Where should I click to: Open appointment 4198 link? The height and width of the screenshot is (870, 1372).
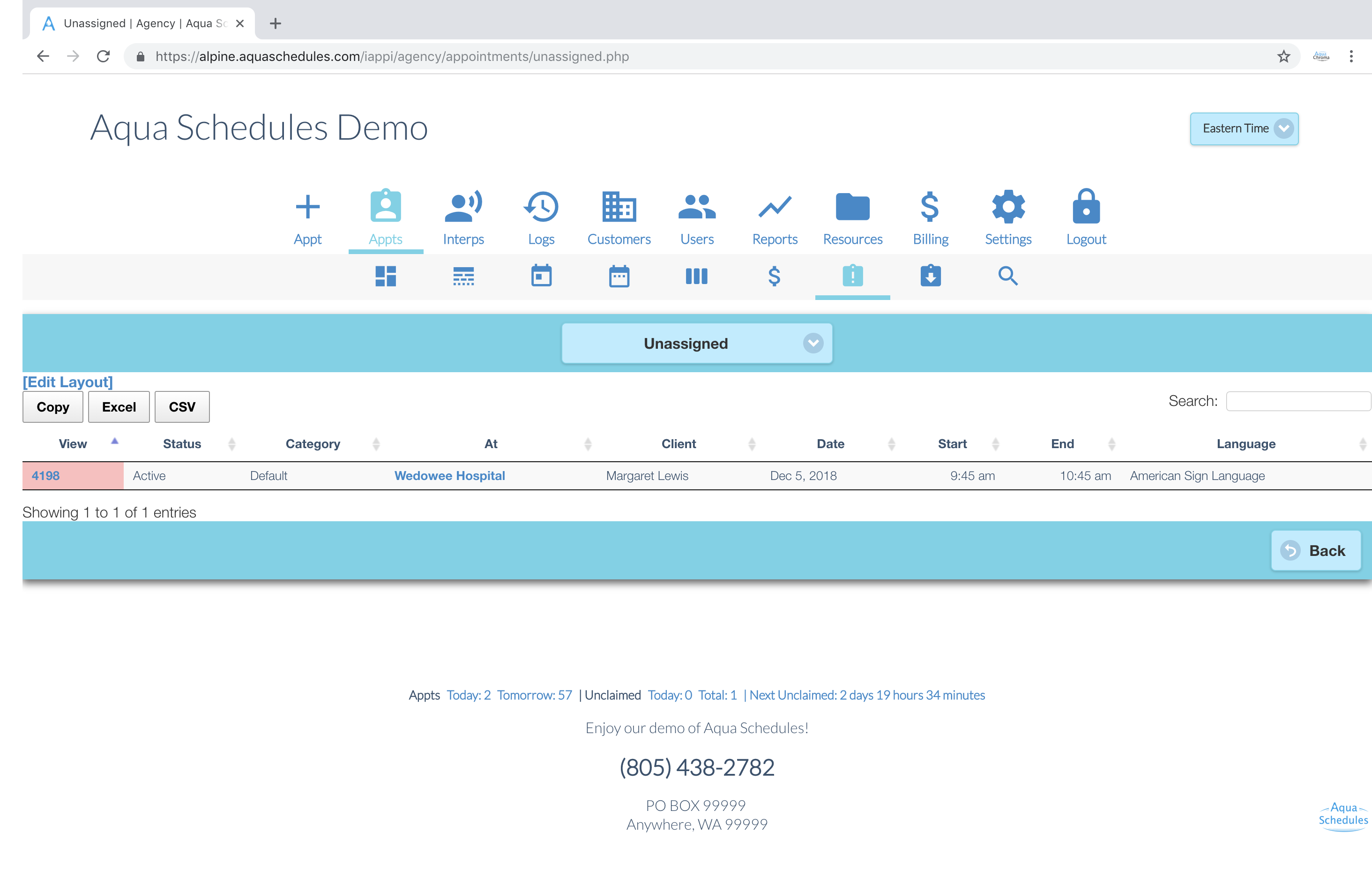pos(45,476)
